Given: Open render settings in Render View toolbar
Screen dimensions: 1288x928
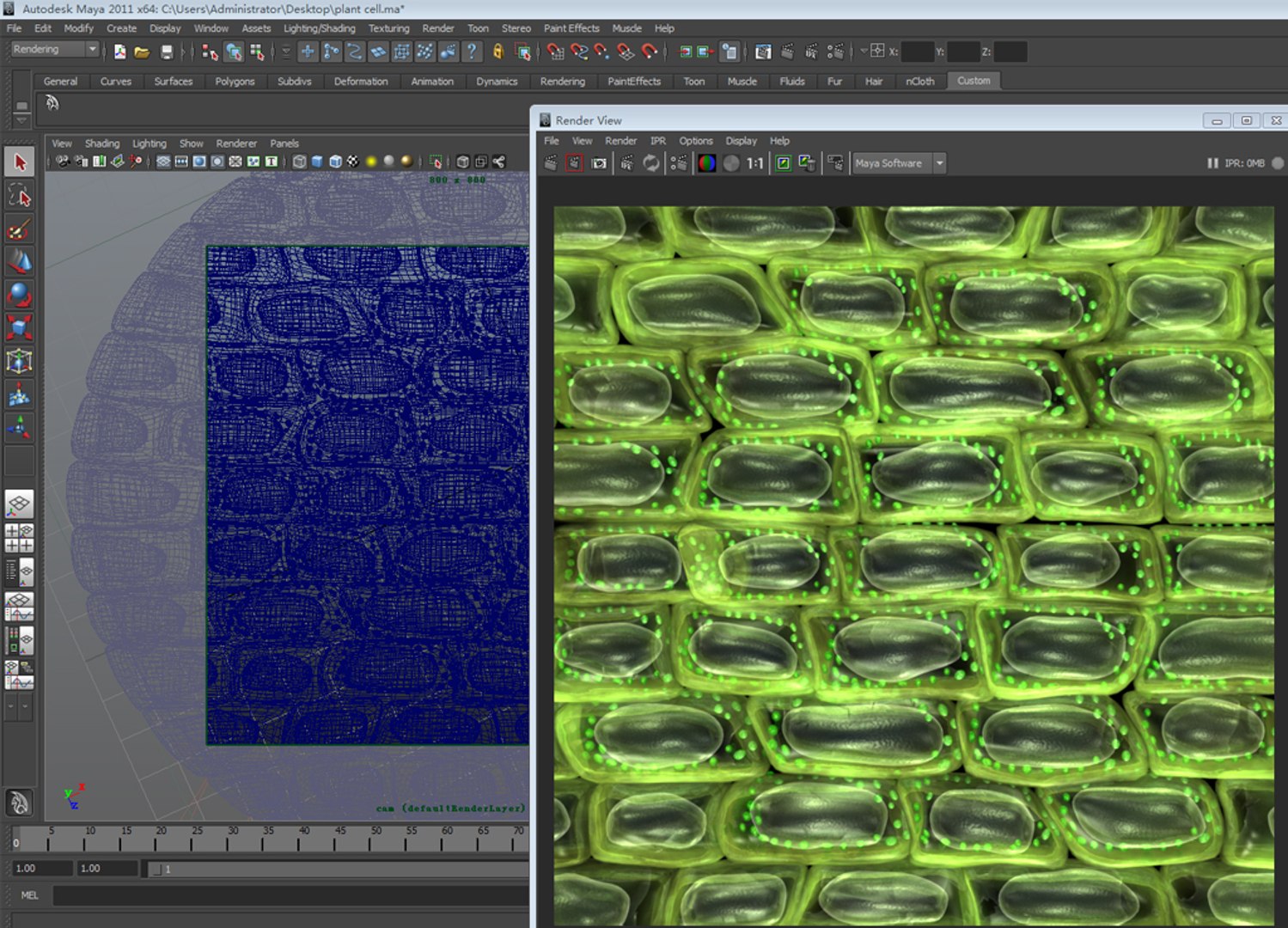Looking at the screenshot, I should 678,162.
